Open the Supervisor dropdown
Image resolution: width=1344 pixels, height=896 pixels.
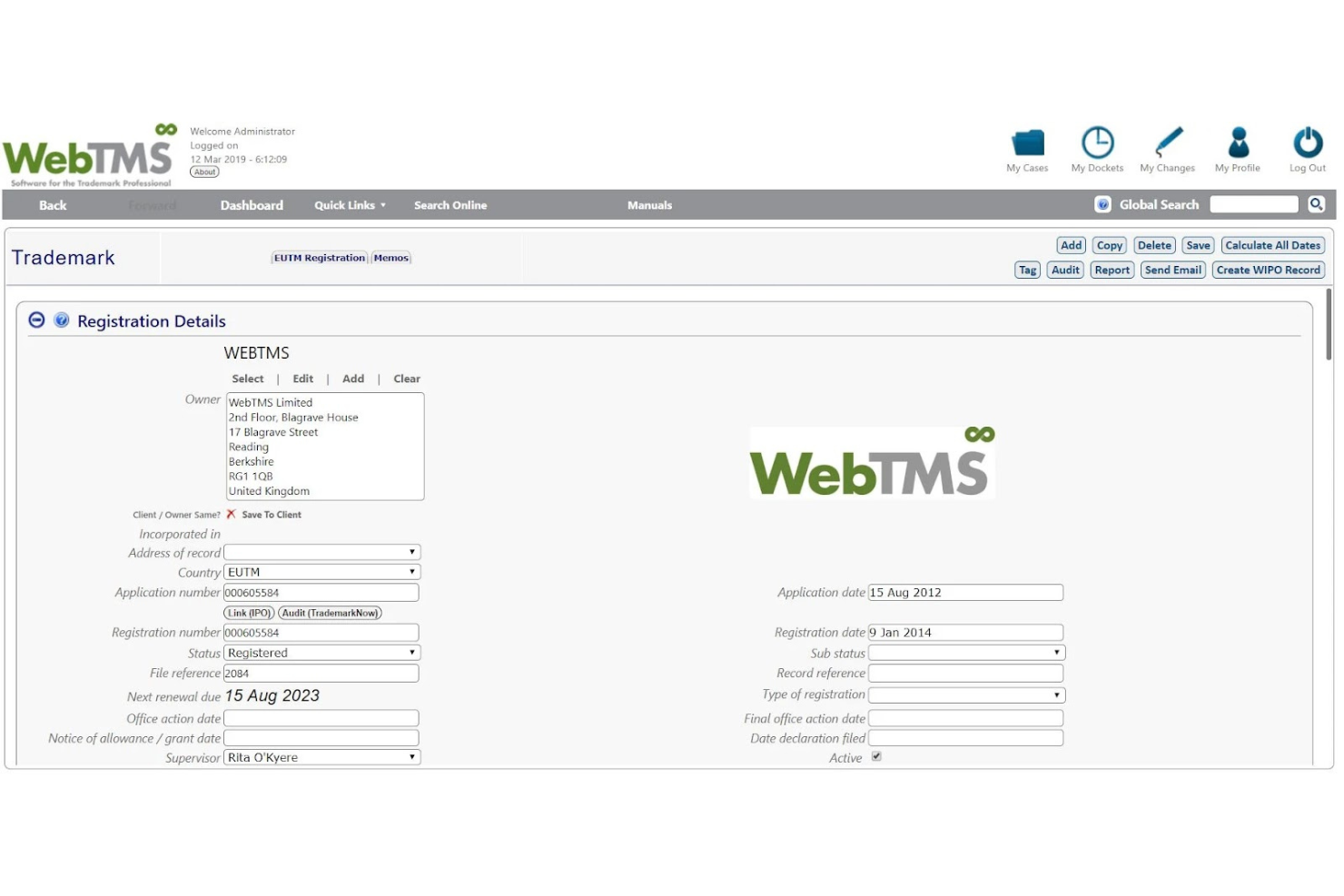pos(321,757)
